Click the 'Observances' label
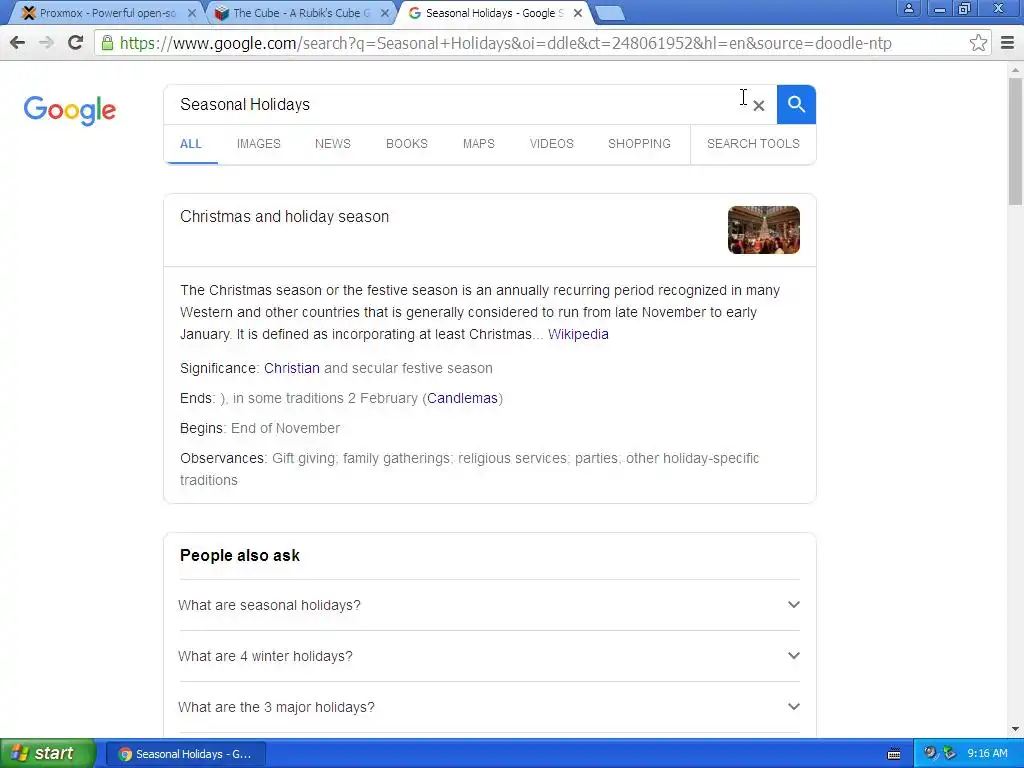Image resolution: width=1024 pixels, height=768 pixels. [x=223, y=458]
